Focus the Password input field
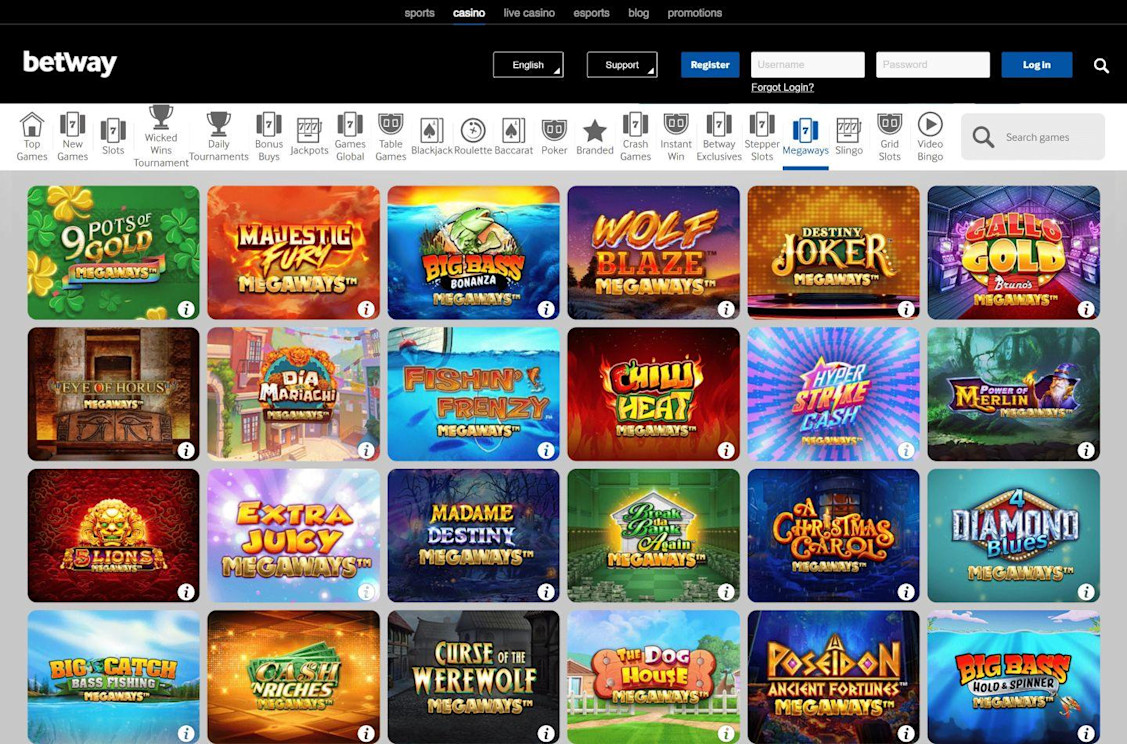 click(933, 65)
